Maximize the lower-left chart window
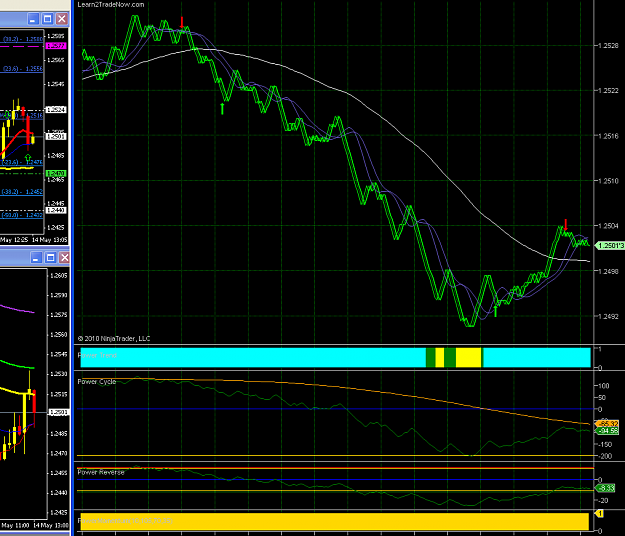This screenshot has height=536, width=625. (x=51, y=258)
